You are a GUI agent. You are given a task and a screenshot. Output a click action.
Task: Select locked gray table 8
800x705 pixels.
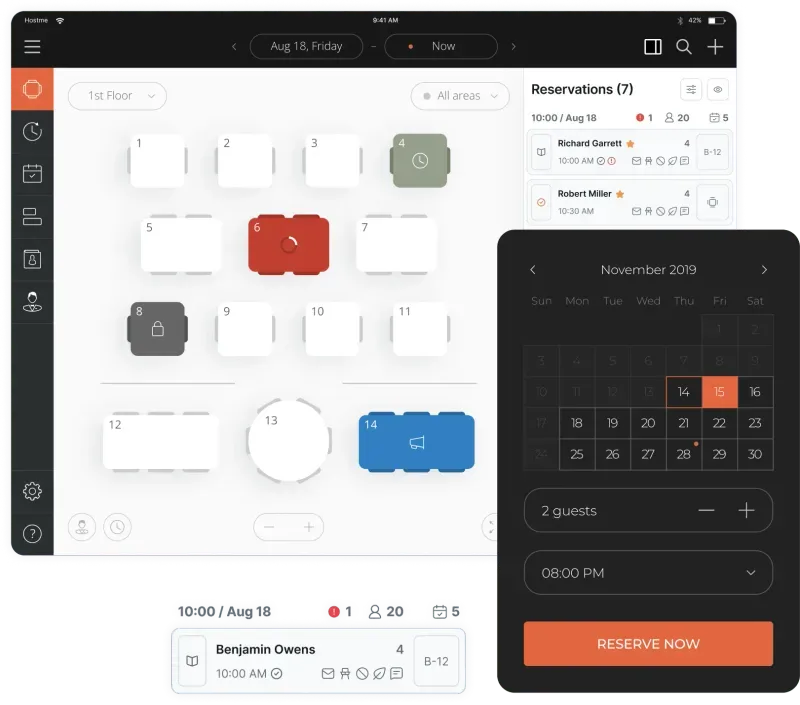157,329
